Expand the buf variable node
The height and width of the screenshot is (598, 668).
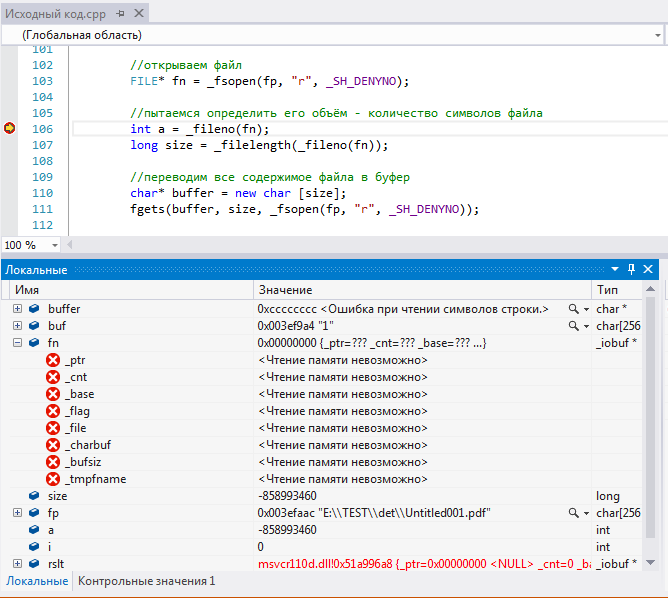tap(17, 326)
